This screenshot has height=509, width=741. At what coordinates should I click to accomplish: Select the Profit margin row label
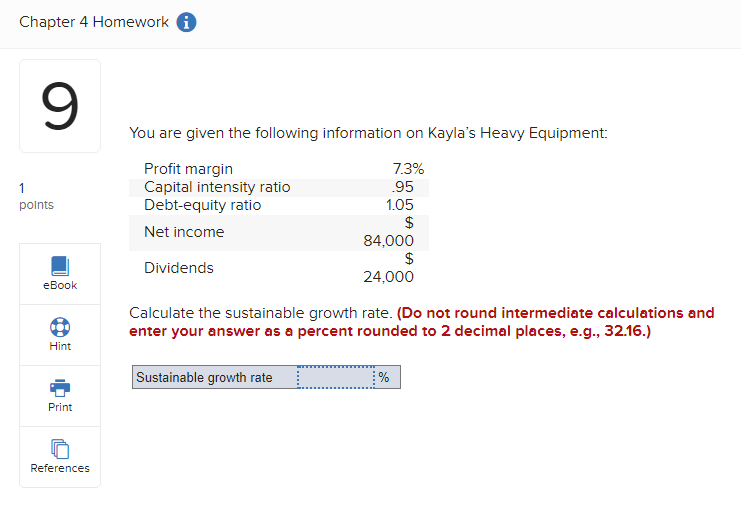tap(188, 169)
